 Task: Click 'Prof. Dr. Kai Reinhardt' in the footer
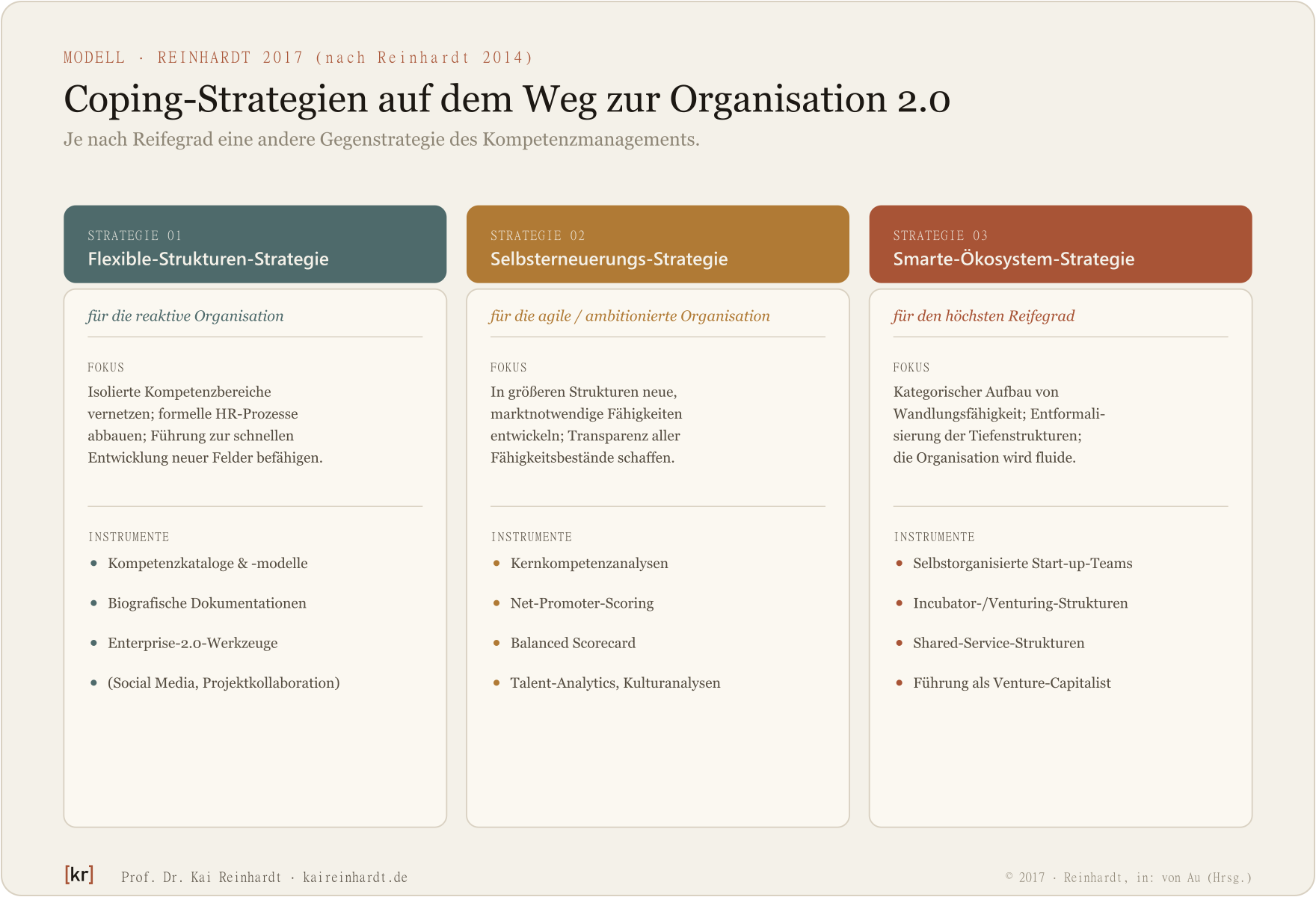[201, 878]
